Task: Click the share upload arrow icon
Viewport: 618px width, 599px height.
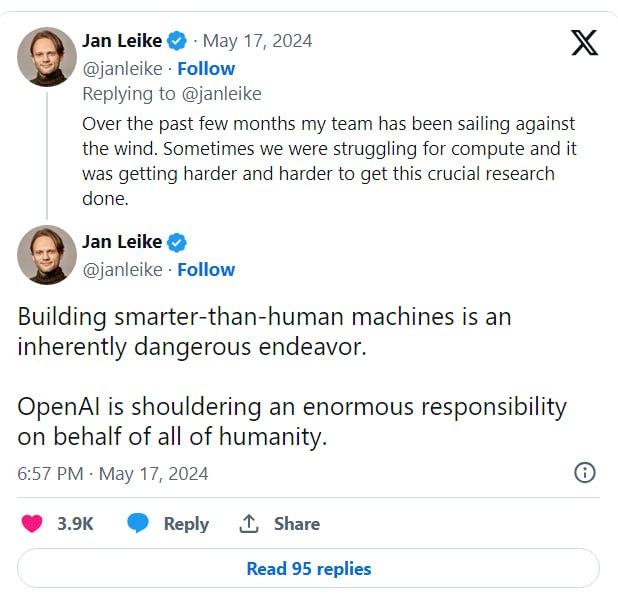Action: 249,523
